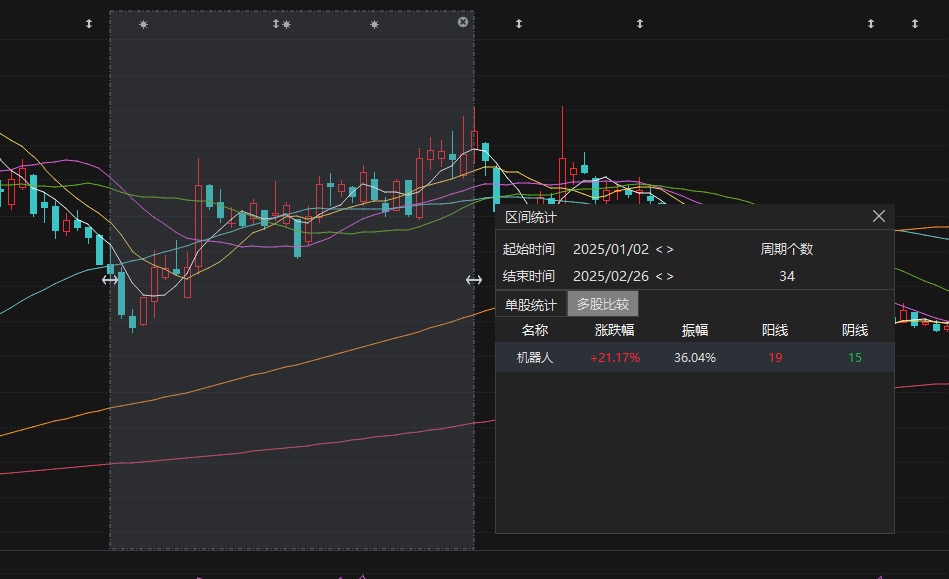Click the red 19 阳线 count
The height and width of the screenshot is (579, 949).
point(775,358)
